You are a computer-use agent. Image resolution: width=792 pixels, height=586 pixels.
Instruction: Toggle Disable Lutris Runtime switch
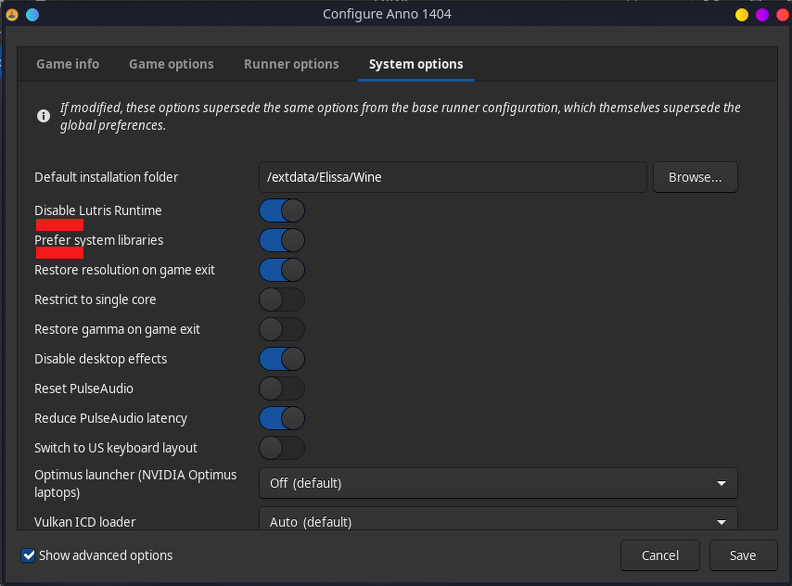point(282,211)
